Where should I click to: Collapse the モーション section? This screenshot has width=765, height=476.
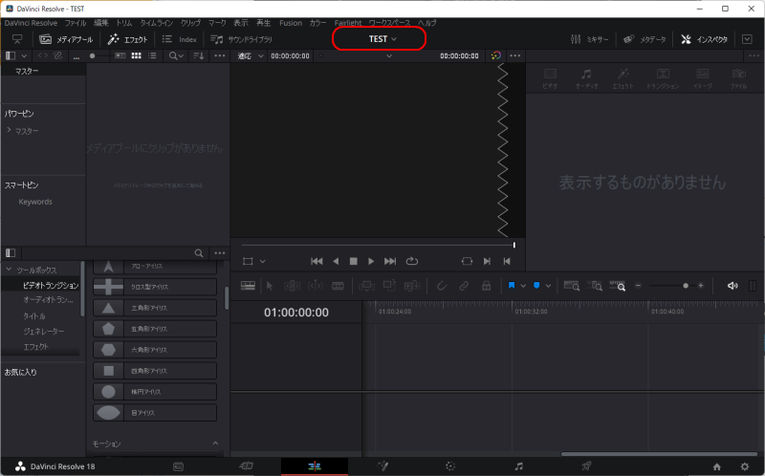215,443
